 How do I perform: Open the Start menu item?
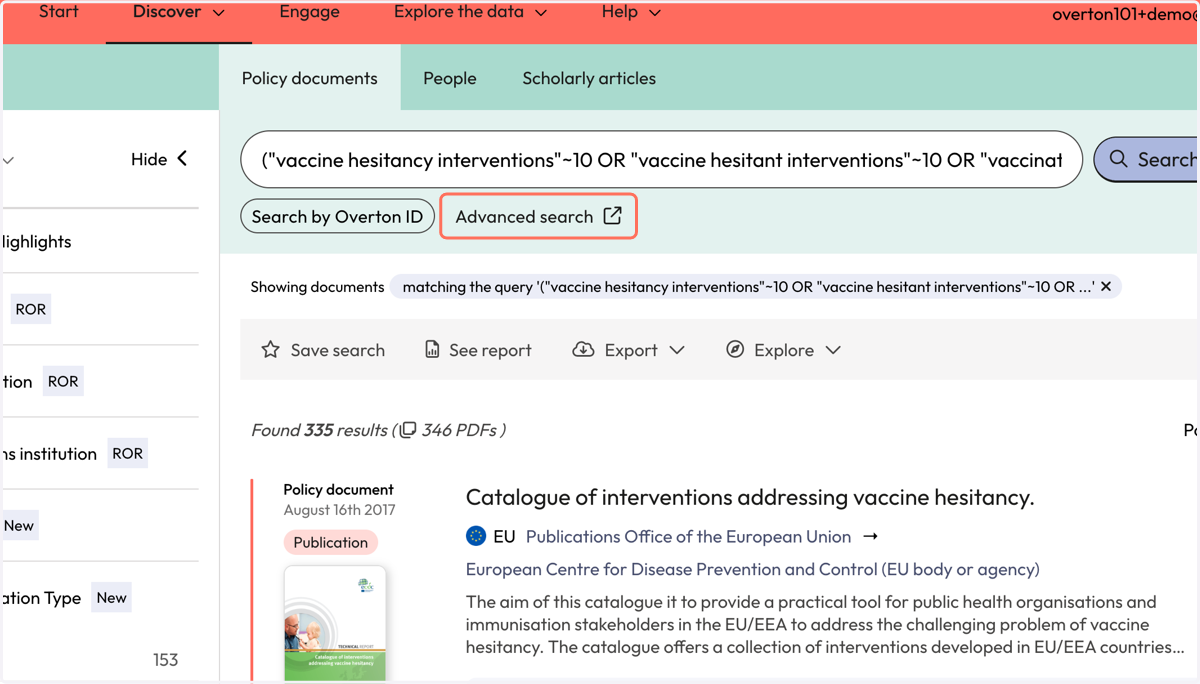(x=58, y=13)
